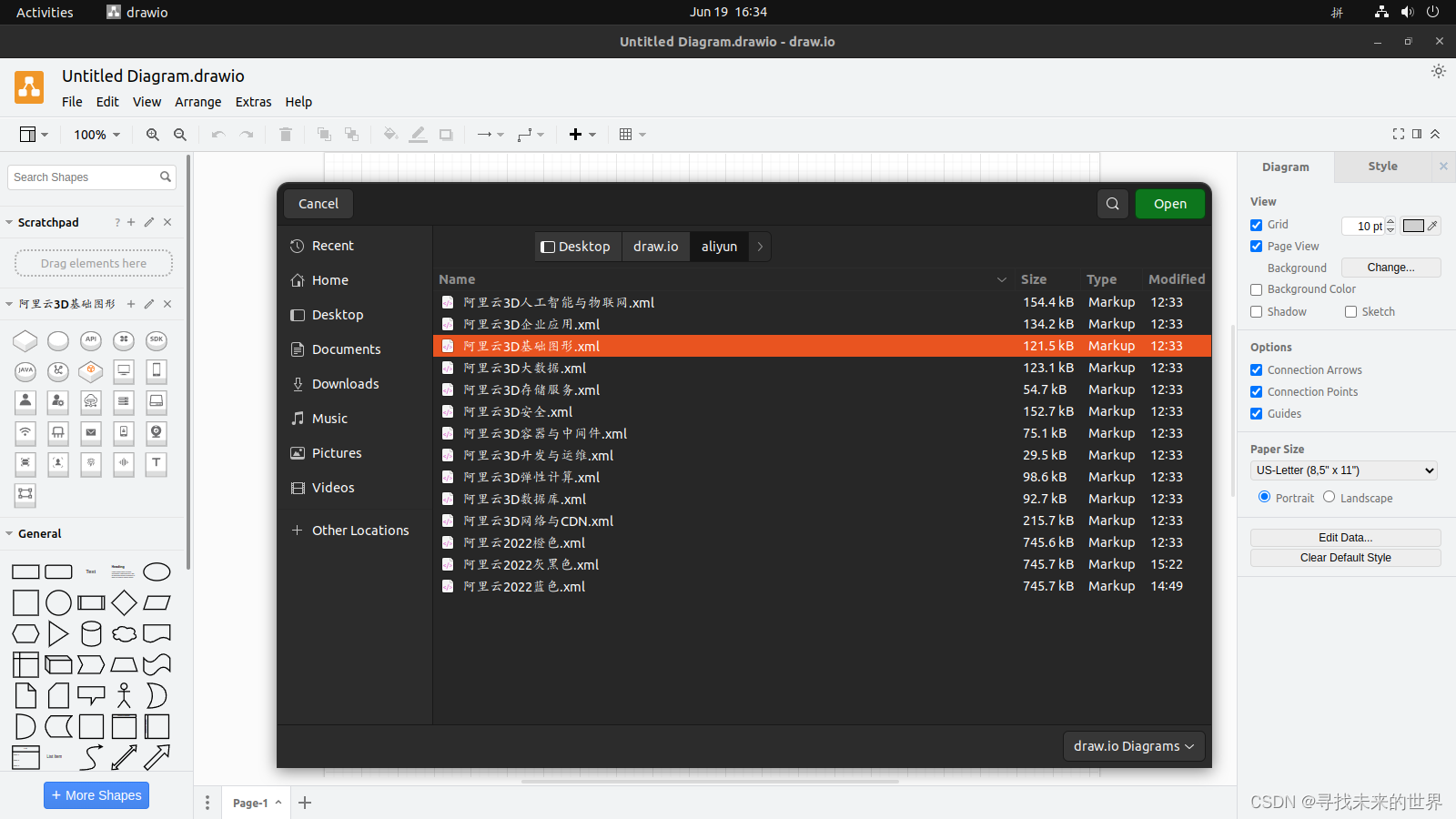
Task: Close the 阿里云3D基础图形 shape library
Action: [167, 304]
